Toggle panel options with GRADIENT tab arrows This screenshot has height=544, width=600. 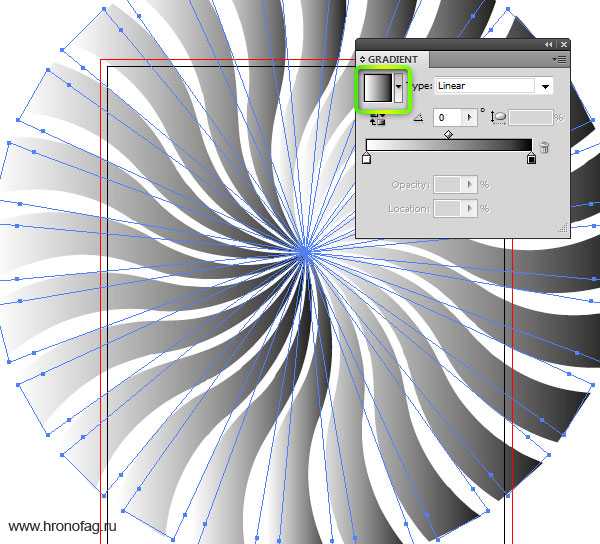[x=362, y=60]
